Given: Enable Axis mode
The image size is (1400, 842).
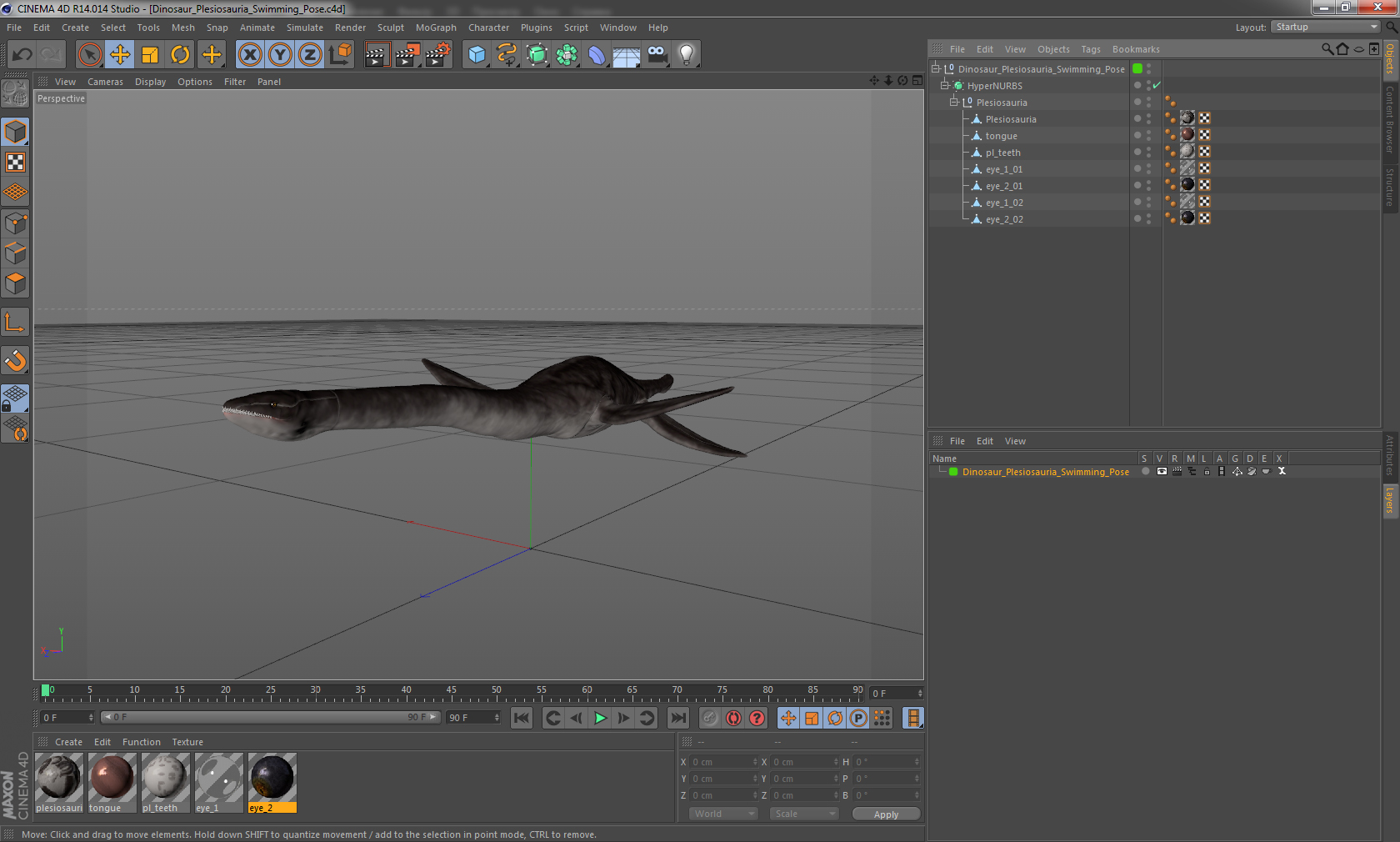Looking at the screenshot, I should point(15,322).
